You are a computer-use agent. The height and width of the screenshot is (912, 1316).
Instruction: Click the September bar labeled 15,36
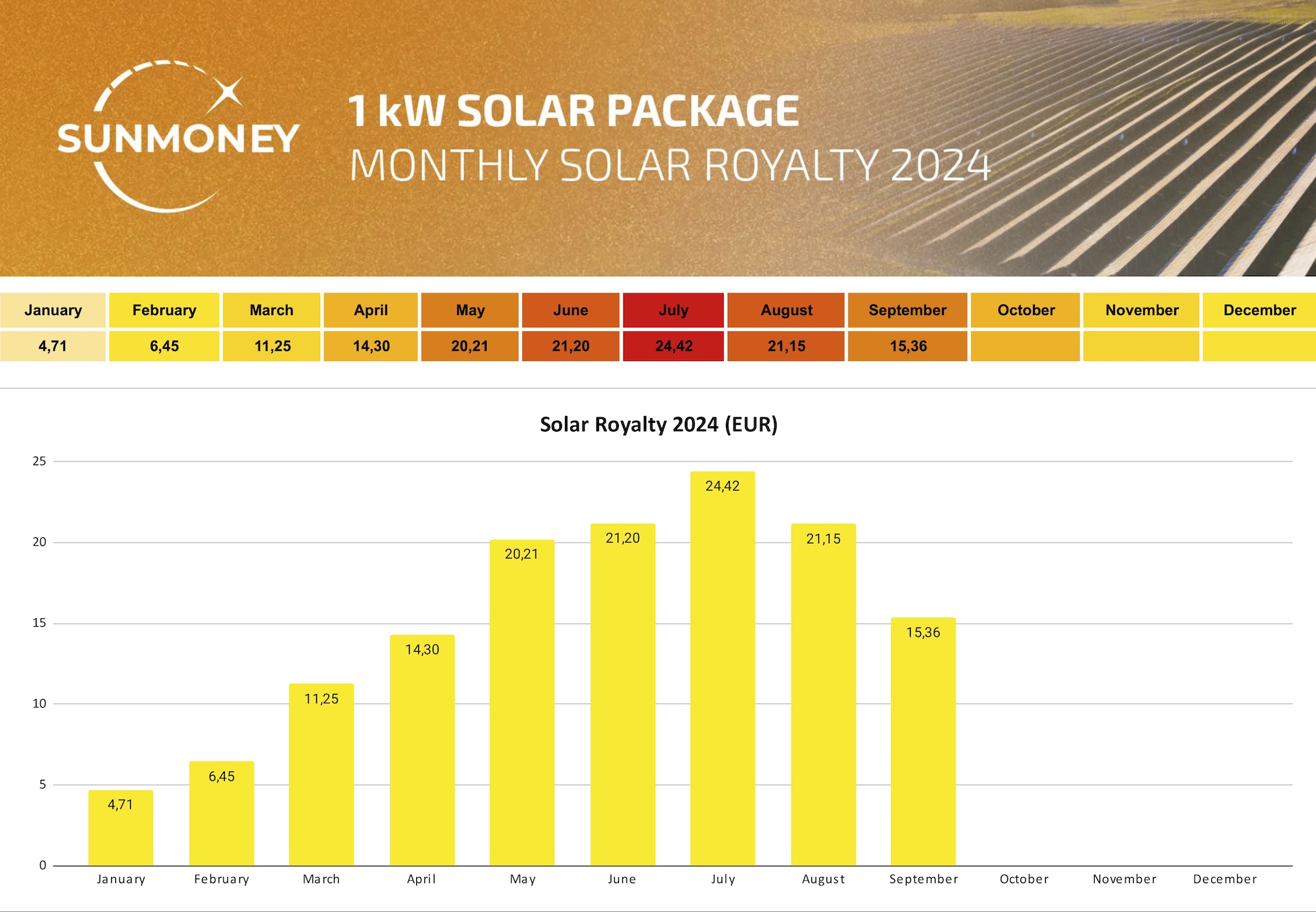pyautogui.click(x=923, y=743)
